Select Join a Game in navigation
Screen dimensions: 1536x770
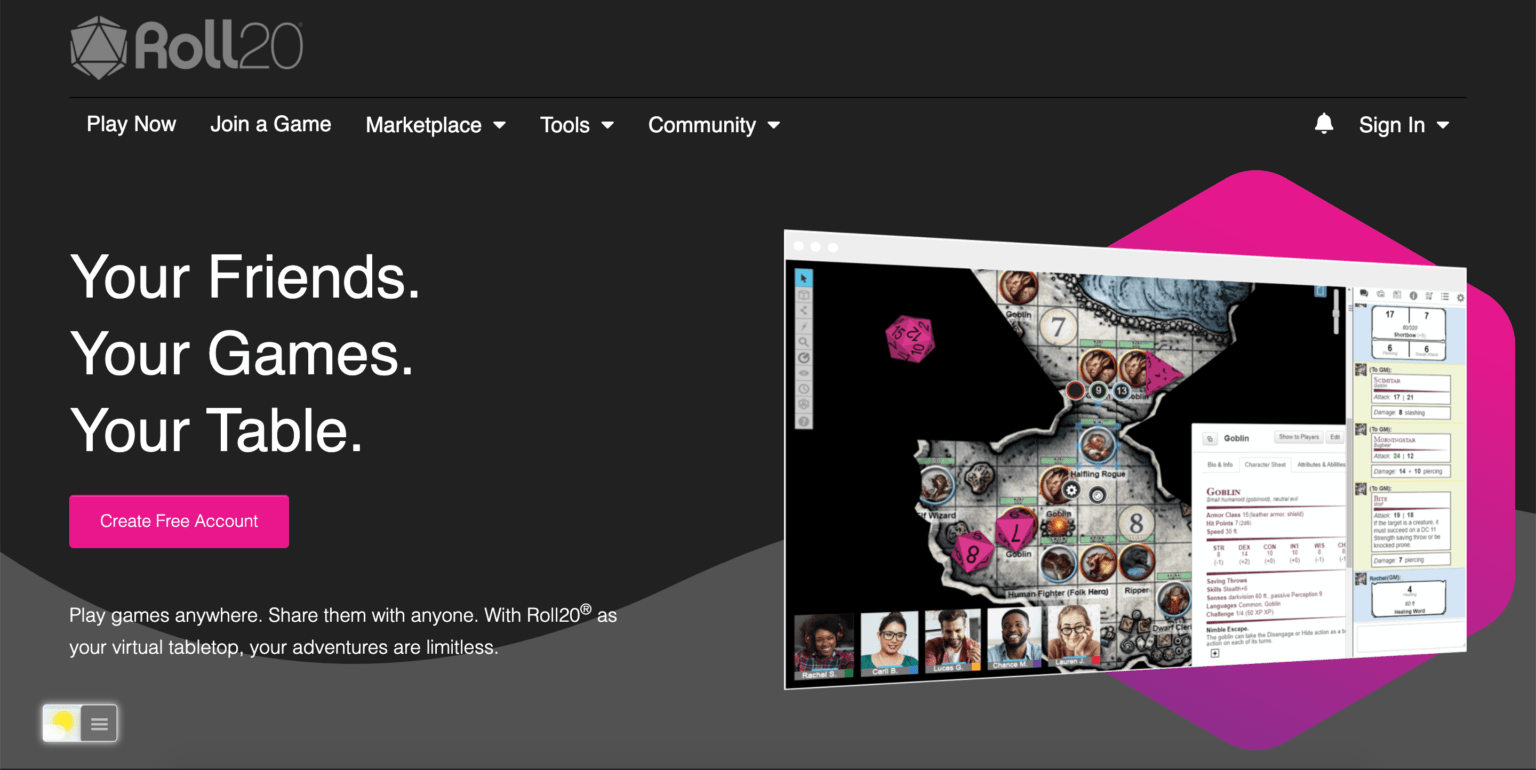270,124
